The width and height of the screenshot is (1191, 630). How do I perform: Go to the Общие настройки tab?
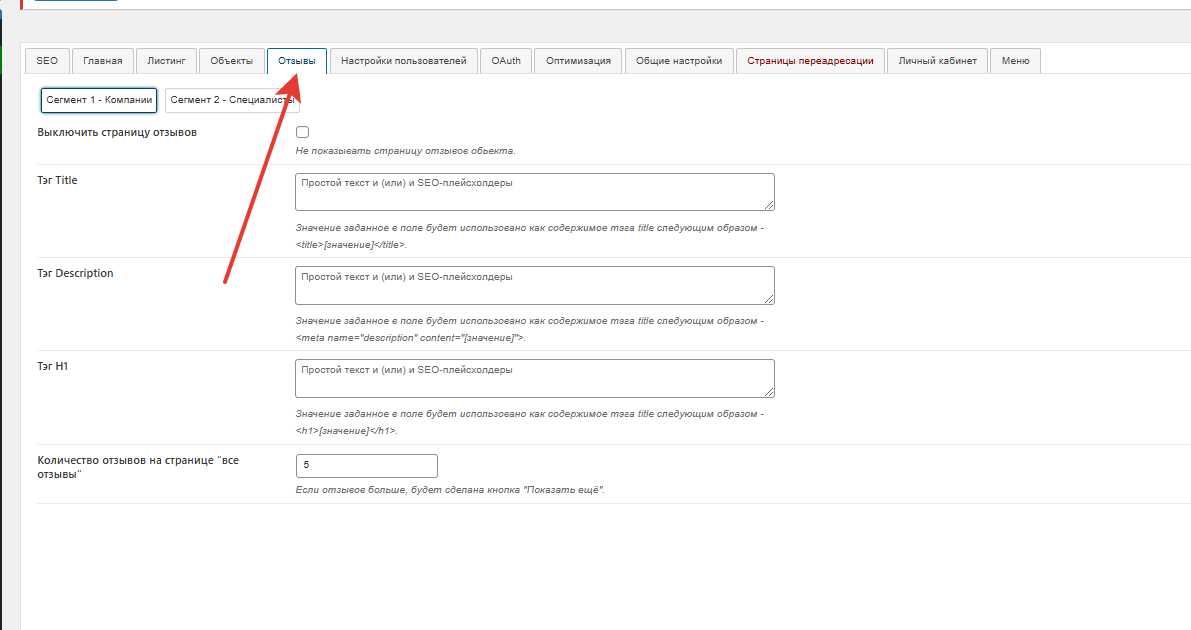[x=679, y=61]
